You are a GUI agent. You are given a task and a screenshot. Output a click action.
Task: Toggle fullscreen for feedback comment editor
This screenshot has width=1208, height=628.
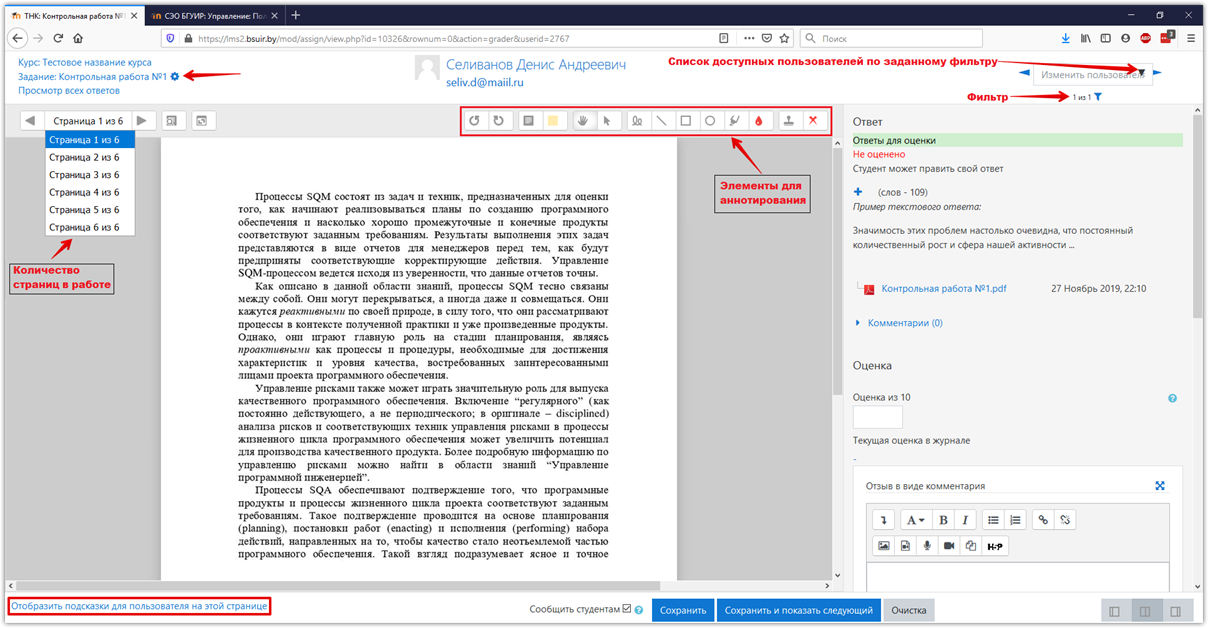[x=1160, y=486]
